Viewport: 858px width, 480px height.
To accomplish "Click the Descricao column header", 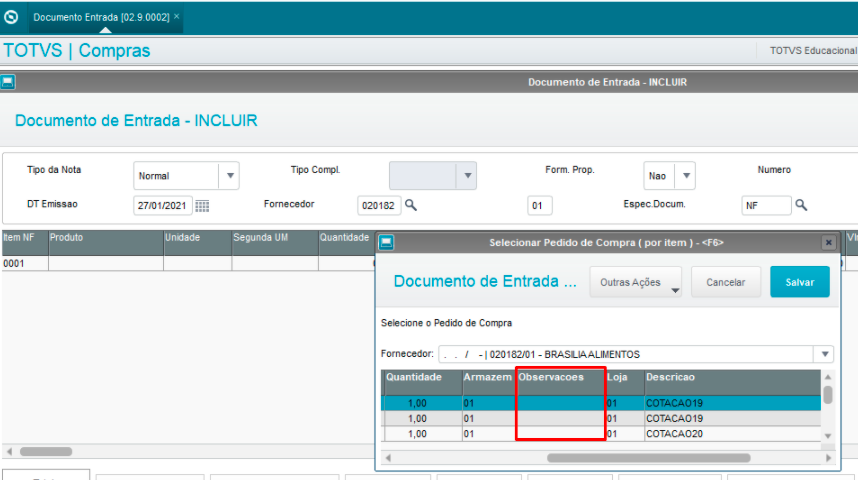I will [x=733, y=382].
